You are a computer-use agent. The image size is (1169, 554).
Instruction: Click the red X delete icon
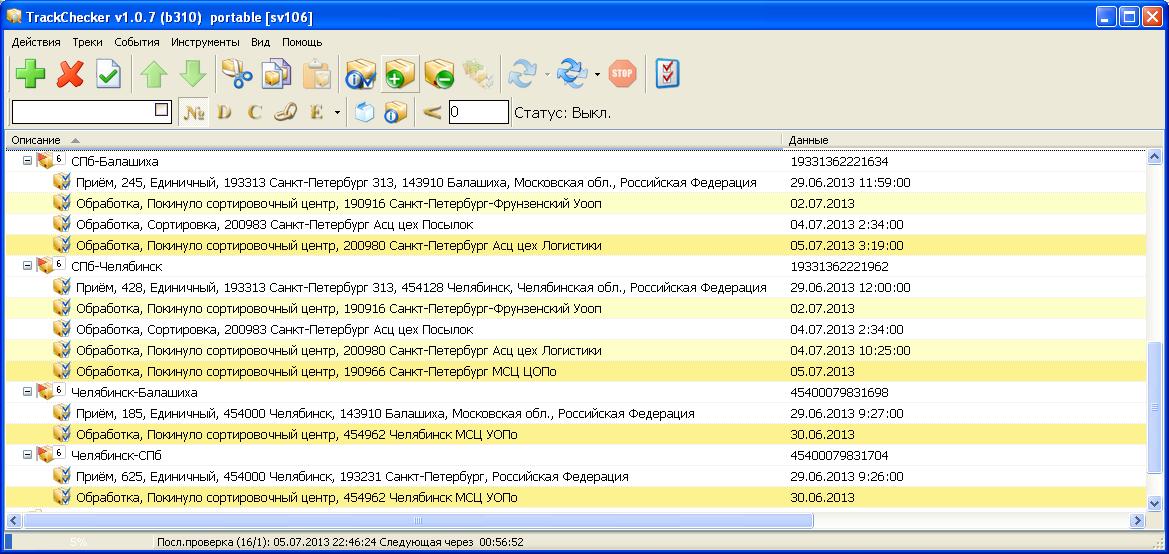[x=69, y=74]
